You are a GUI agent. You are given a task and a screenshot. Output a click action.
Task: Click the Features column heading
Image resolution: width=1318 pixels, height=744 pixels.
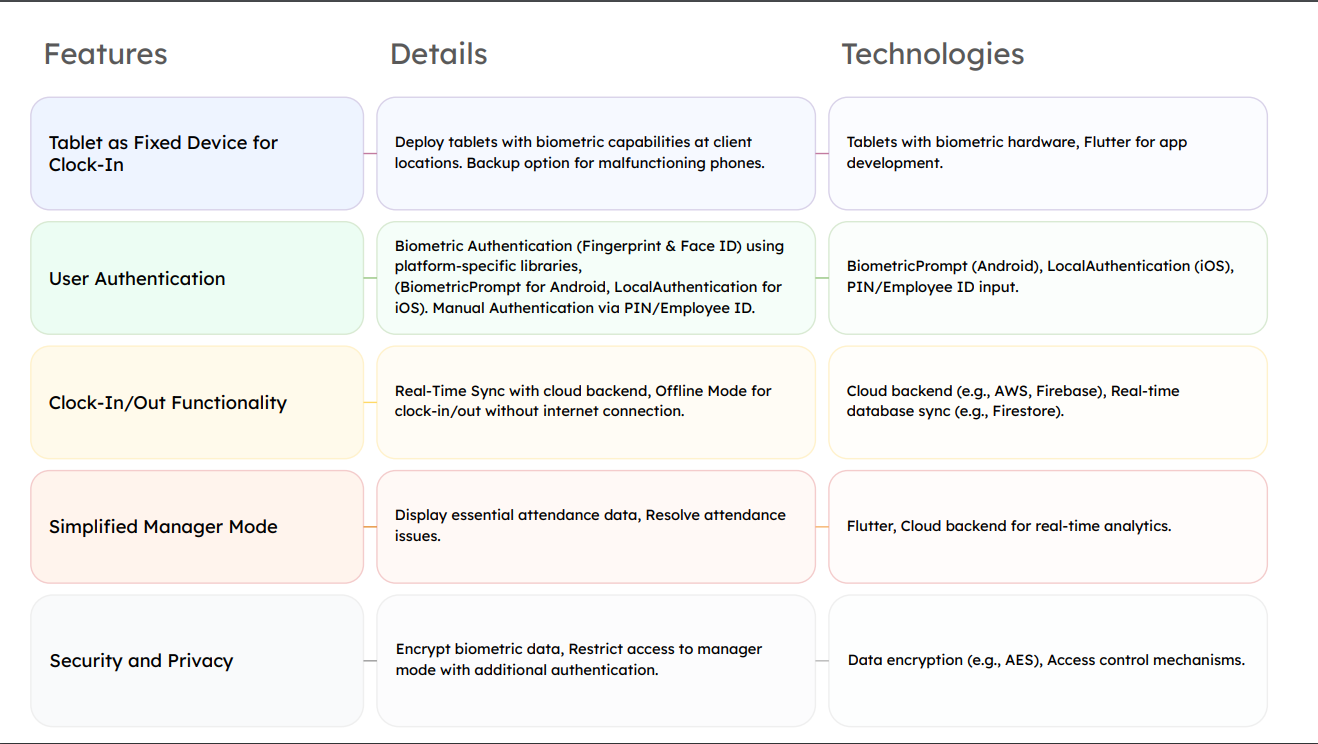click(105, 54)
